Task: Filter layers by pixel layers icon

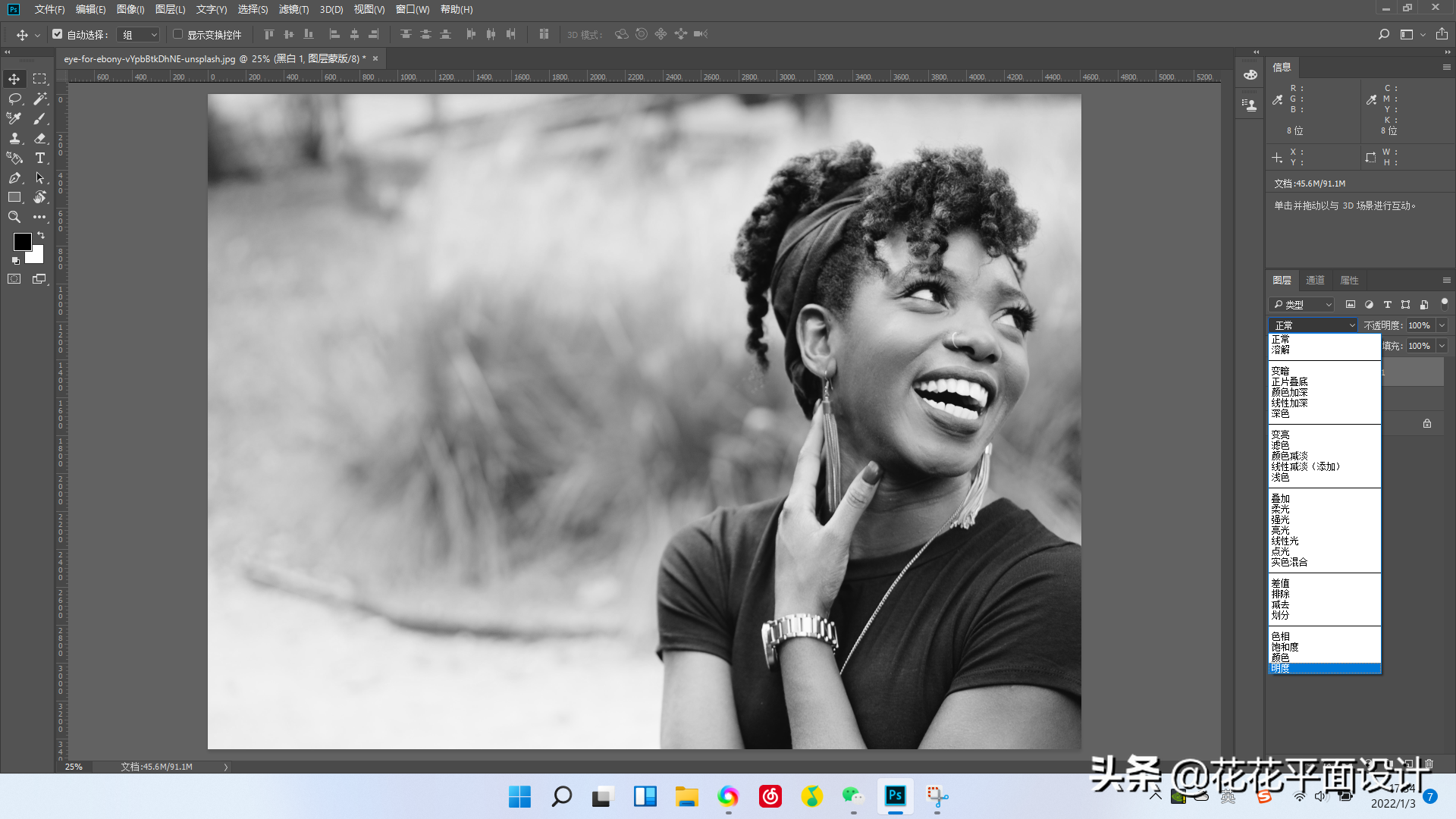Action: coord(1351,304)
